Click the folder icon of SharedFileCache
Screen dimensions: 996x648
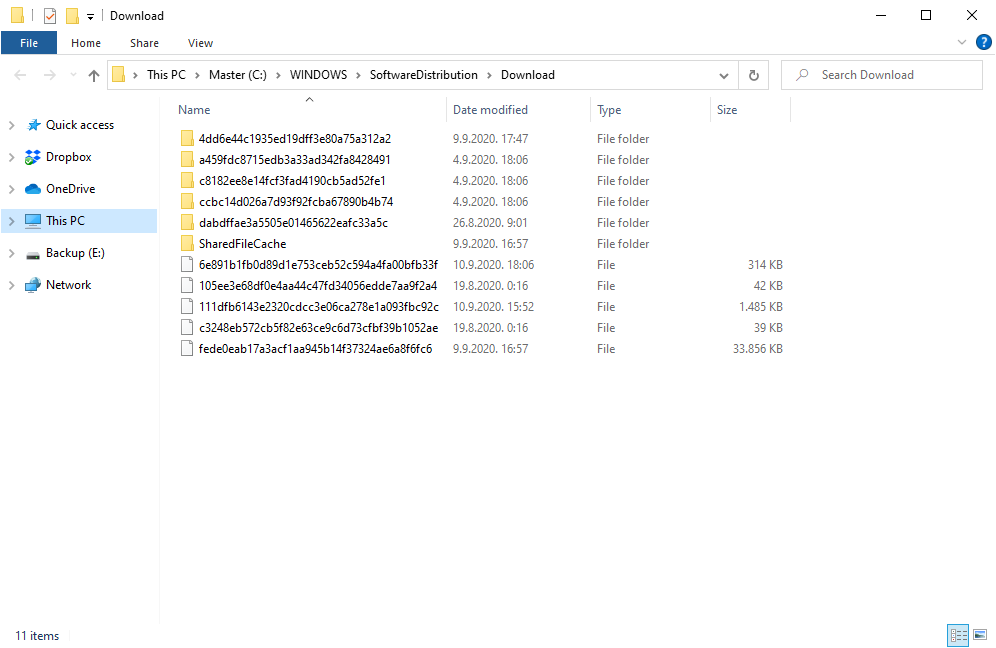coord(187,243)
